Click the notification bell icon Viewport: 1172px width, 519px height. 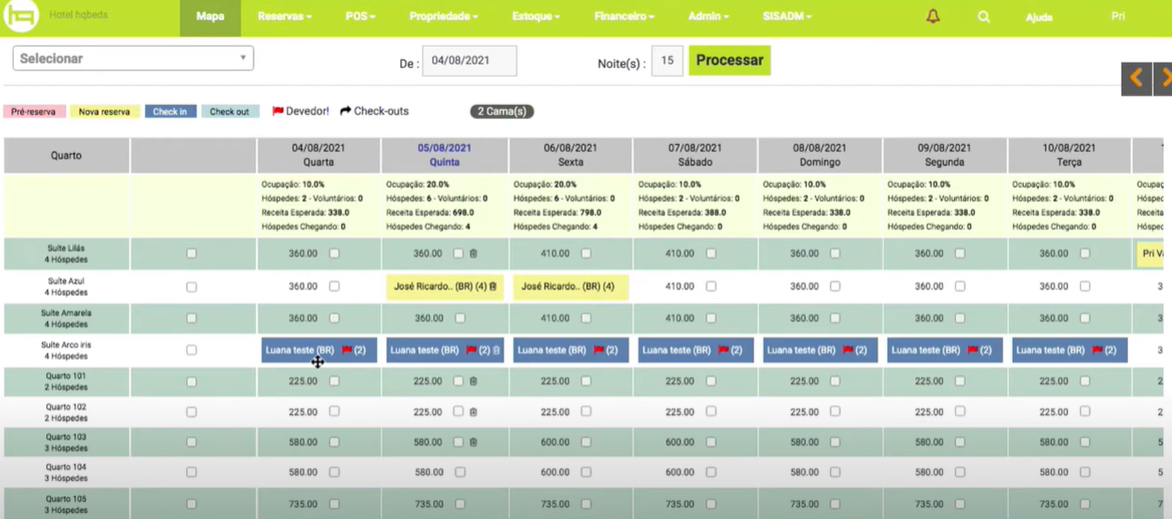coord(932,17)
